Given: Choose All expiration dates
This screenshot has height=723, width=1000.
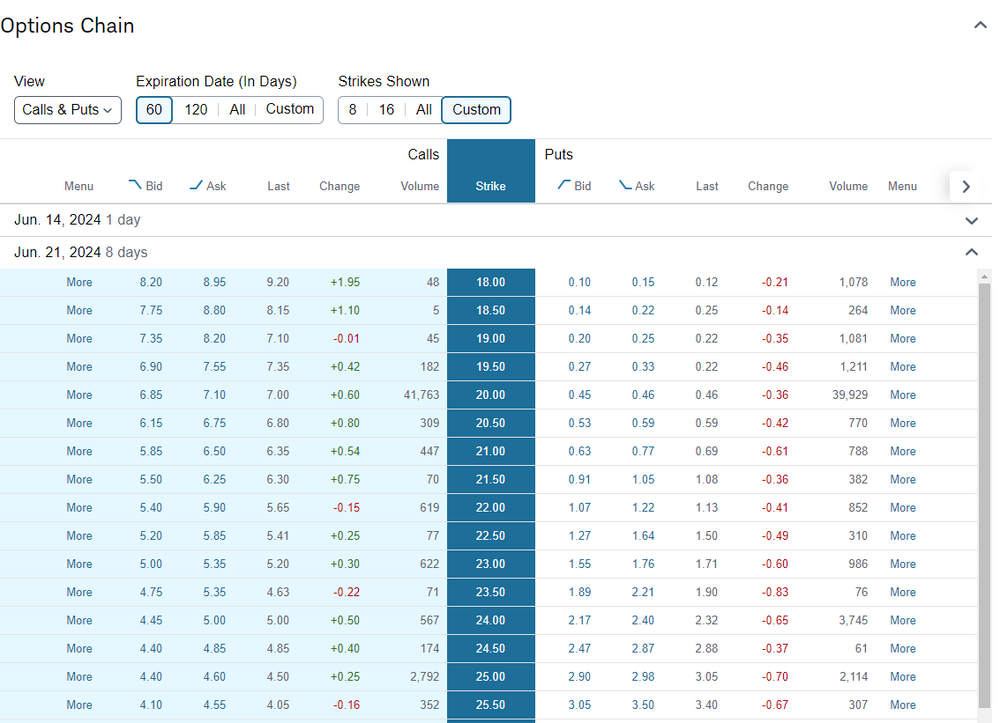Looking at the screenshot, I should [237, 110].
